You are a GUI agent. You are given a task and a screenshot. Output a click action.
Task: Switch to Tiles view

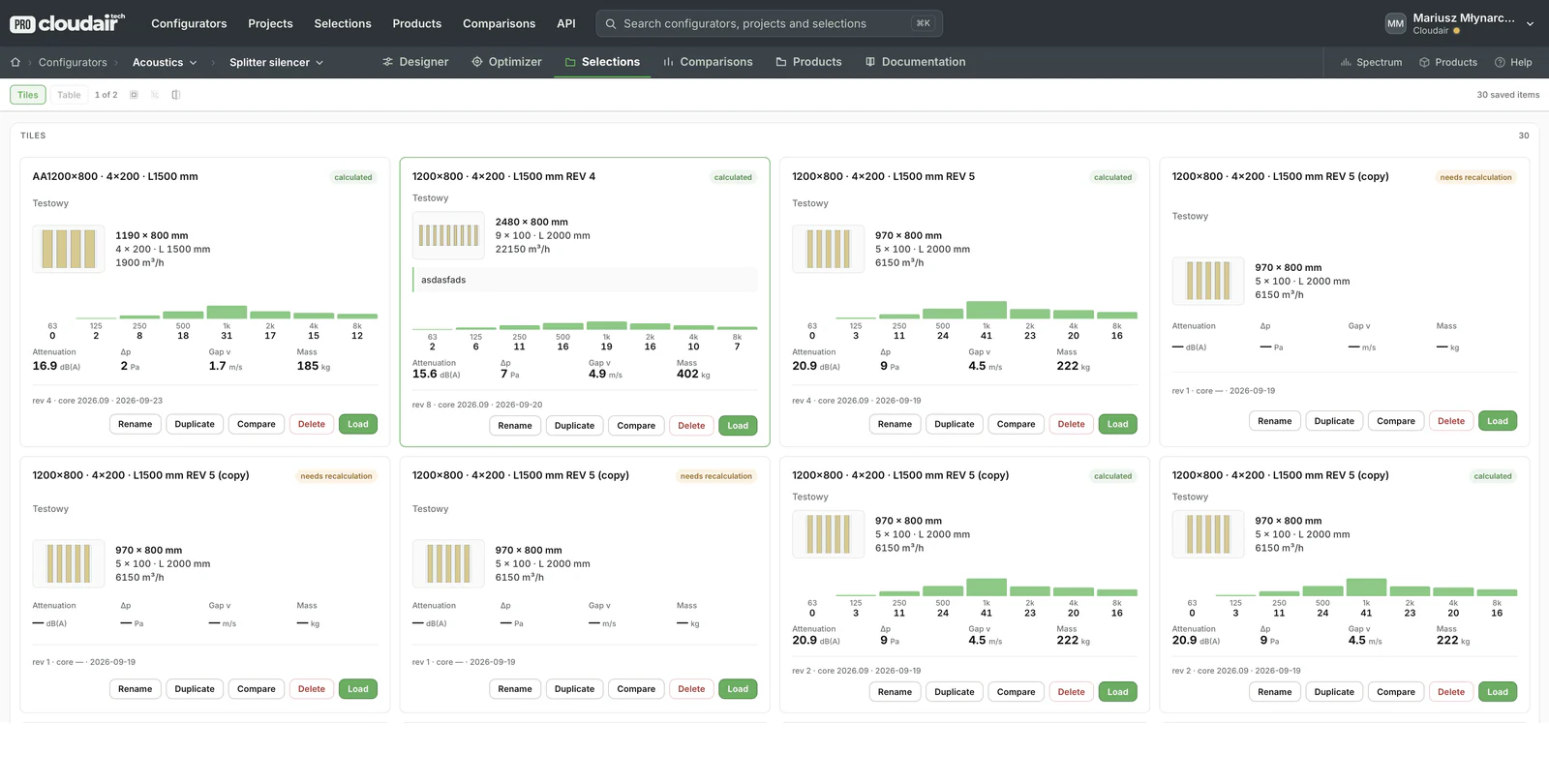[27, 95]
